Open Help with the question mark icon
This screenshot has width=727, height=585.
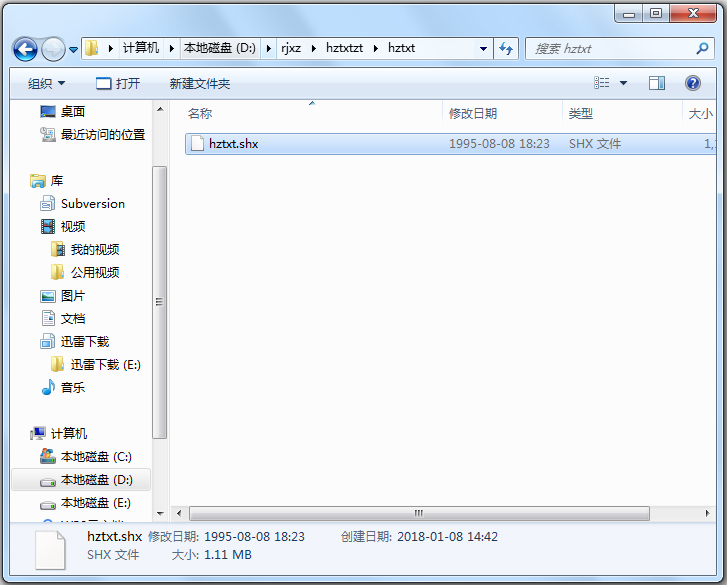[693, 83]
